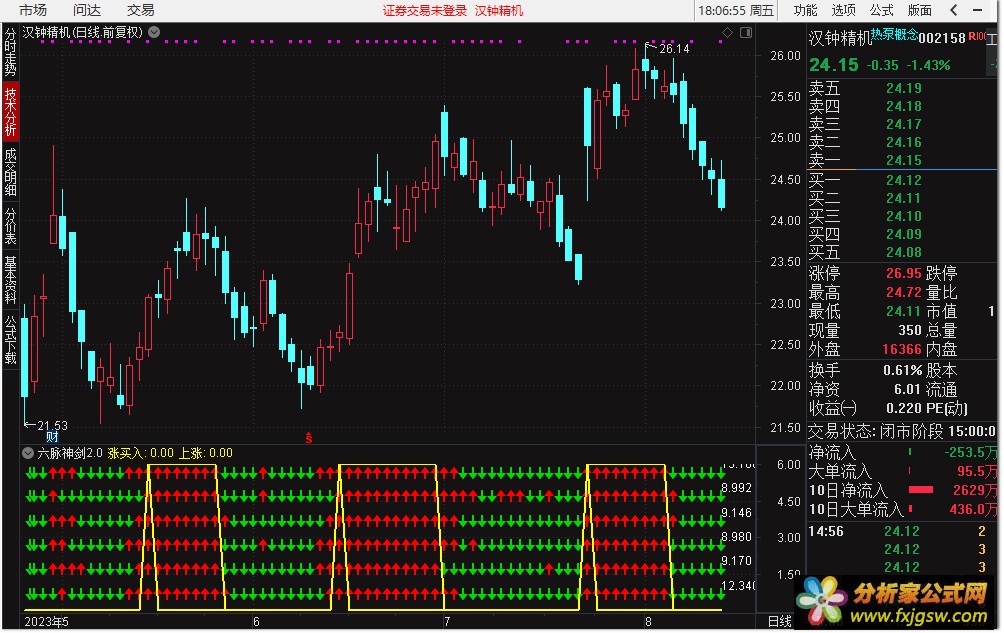Viewport: 1004px width, 633px height.
Task: Click the 上涨: 0.00 indicator value
Action: (205, 453)
